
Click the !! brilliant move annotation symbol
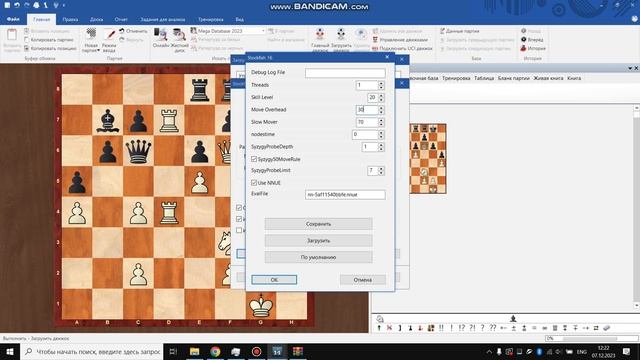click(441, 328)
